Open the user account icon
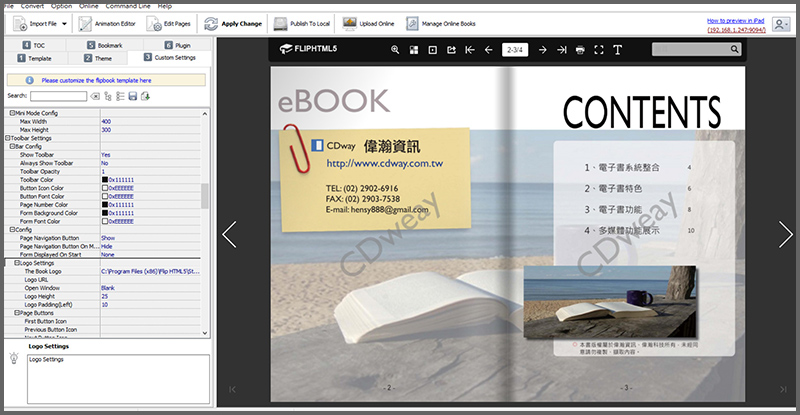The image size is (800, 415). [x=781, y=24]
